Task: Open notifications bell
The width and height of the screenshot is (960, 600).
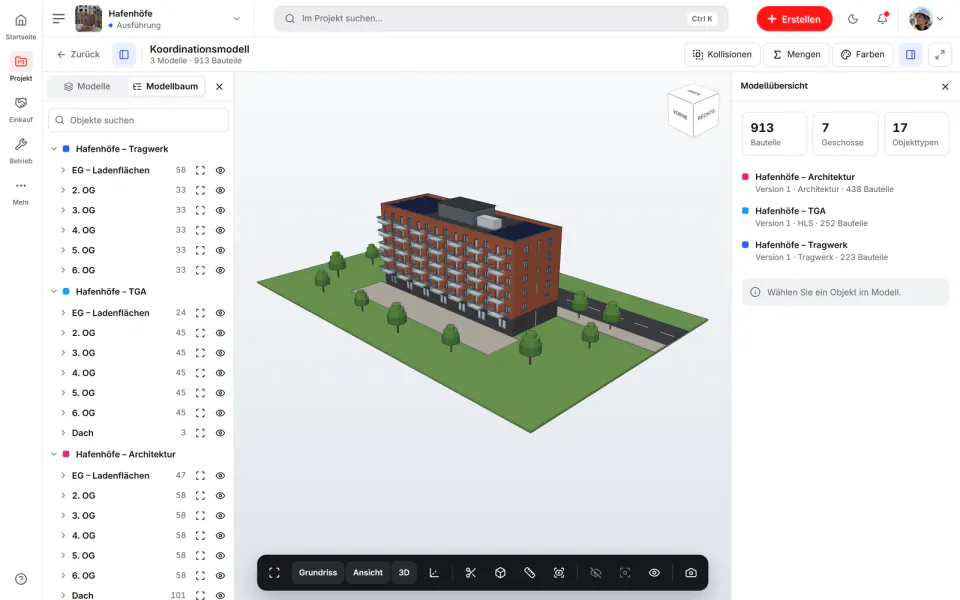Action: tap(882, 18)
